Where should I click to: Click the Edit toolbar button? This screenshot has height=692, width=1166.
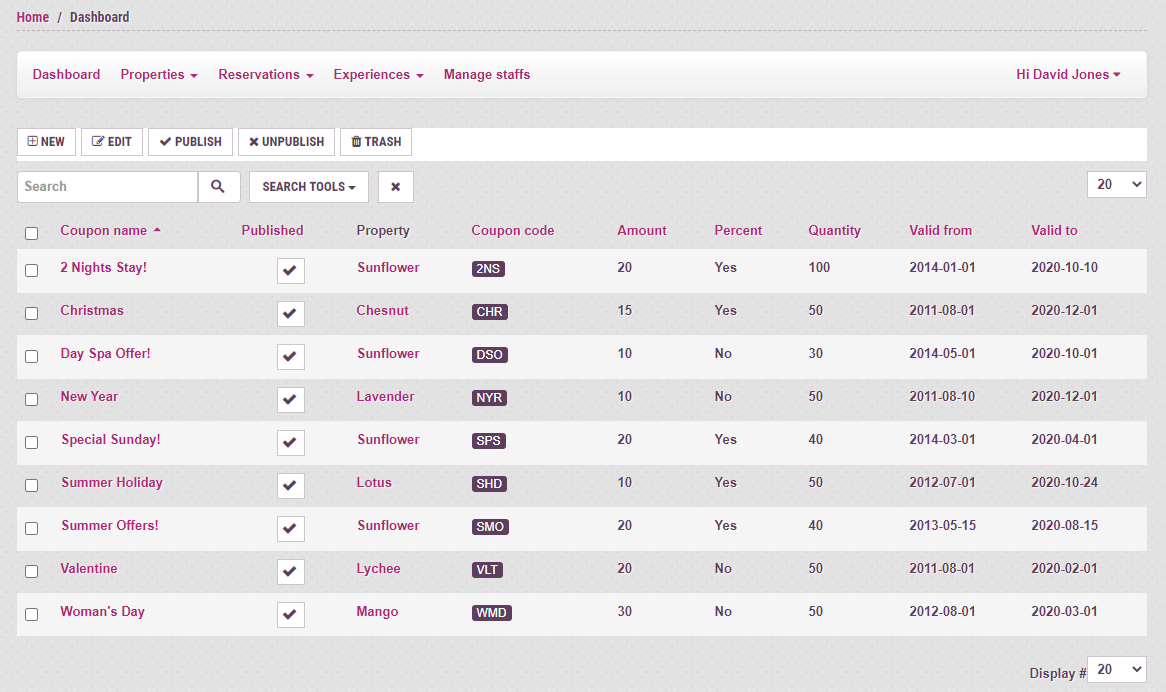112,142
